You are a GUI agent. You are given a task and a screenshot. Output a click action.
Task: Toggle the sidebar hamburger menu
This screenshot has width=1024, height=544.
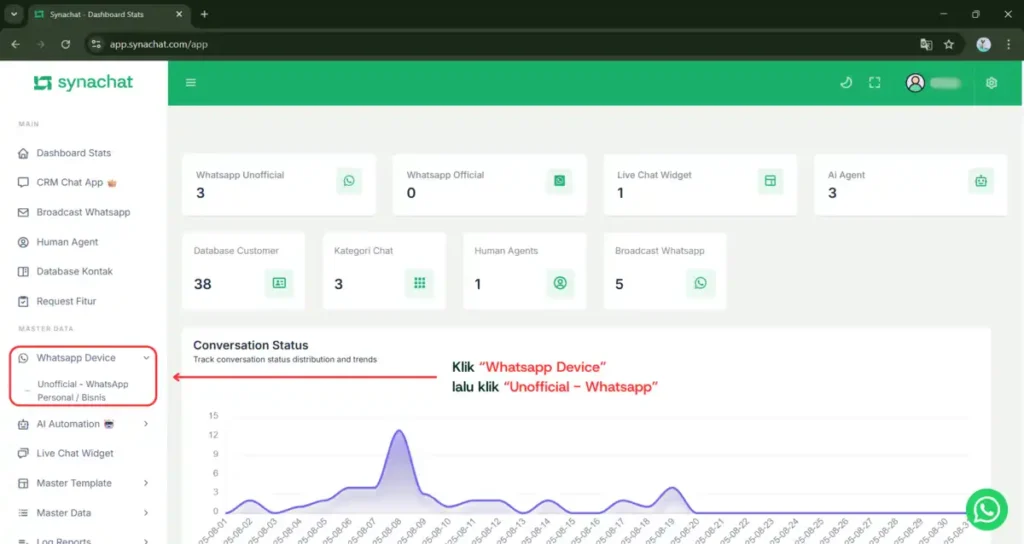(191, 82)
